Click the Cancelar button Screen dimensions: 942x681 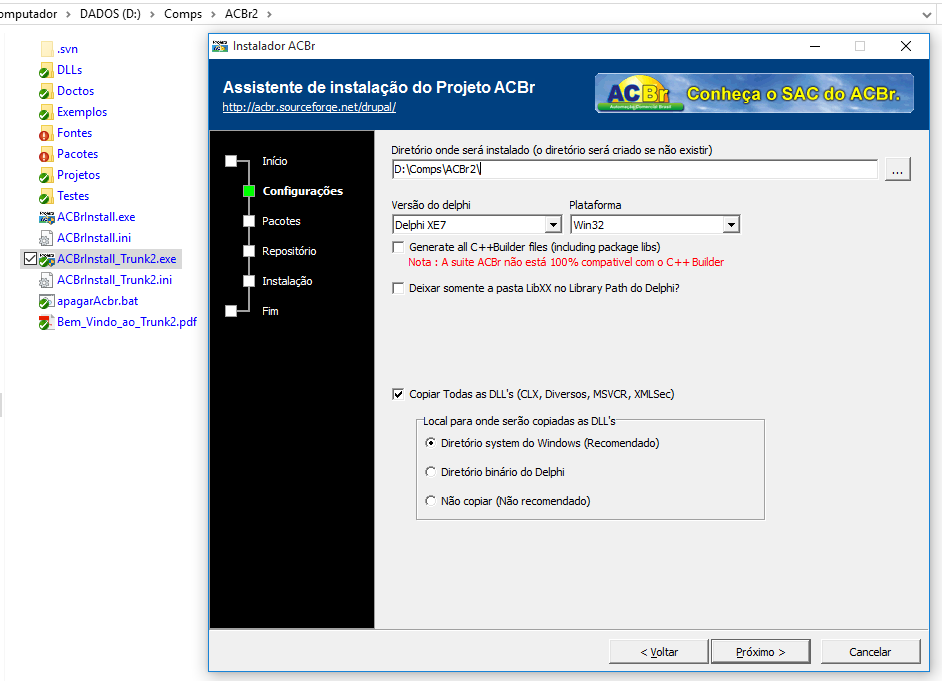click(x=870, y=652)
